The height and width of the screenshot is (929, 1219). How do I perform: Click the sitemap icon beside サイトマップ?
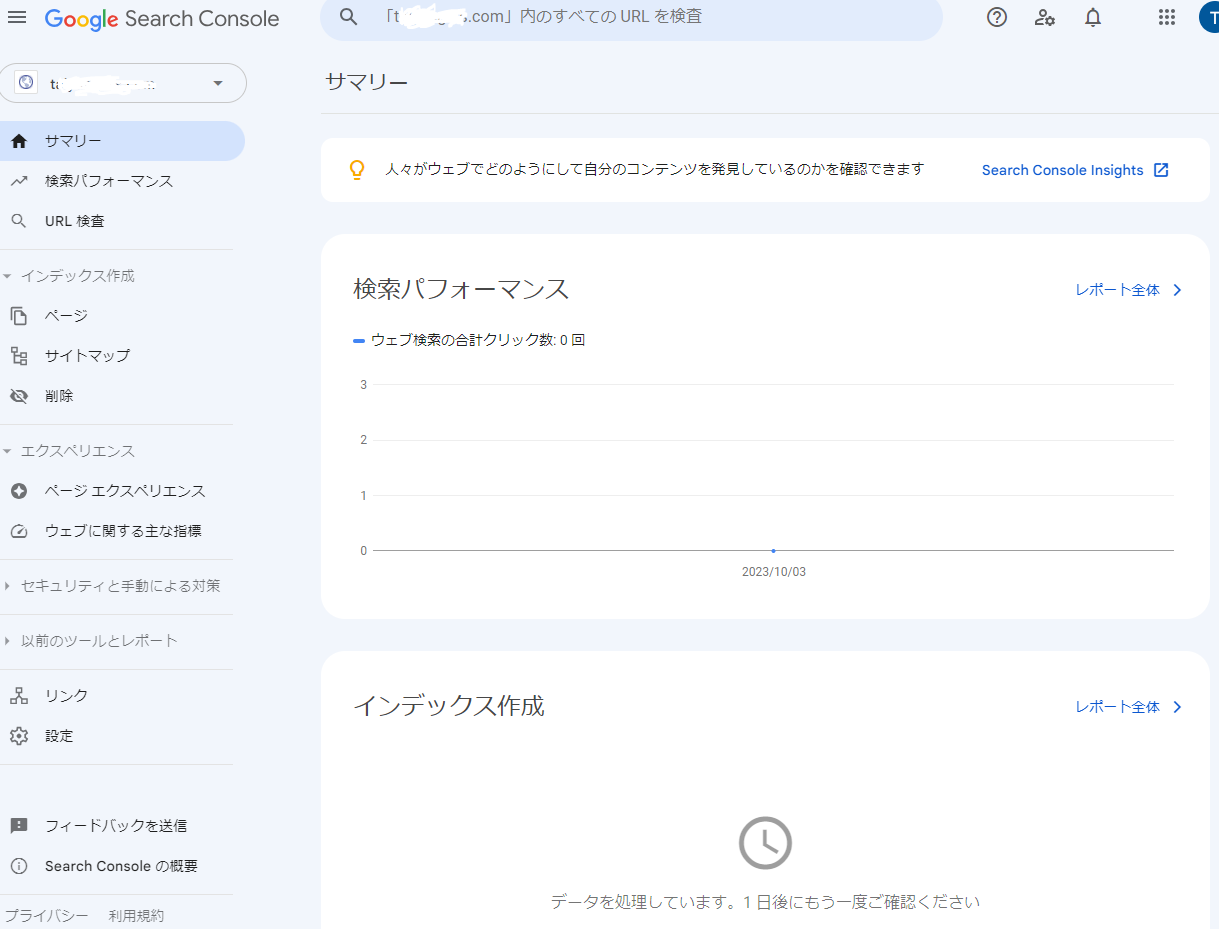pos(19,356)
